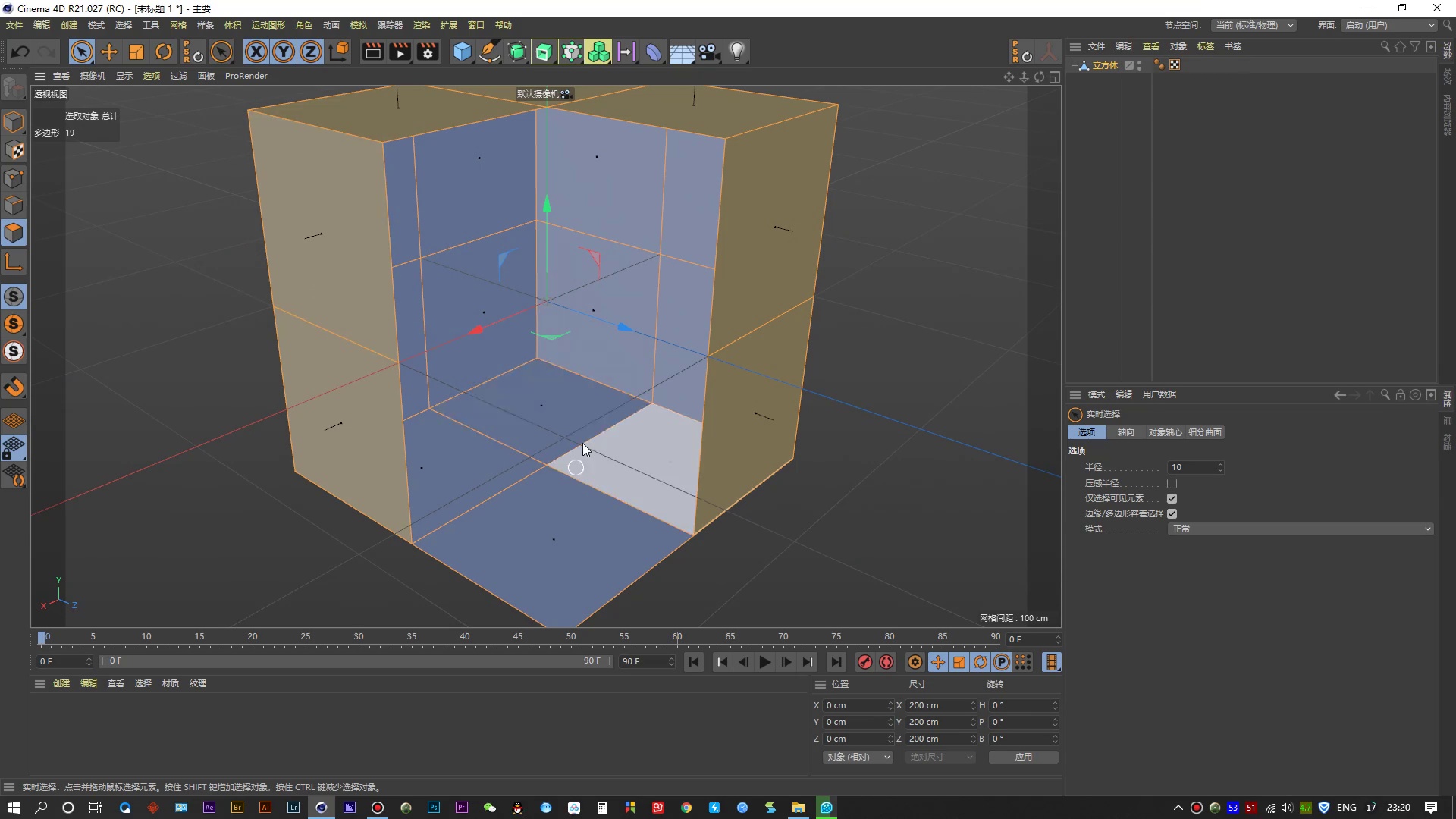Uncheck 边缘/多边形容差选择 checkbox

pyautogui.click(x=1172, y=513)
